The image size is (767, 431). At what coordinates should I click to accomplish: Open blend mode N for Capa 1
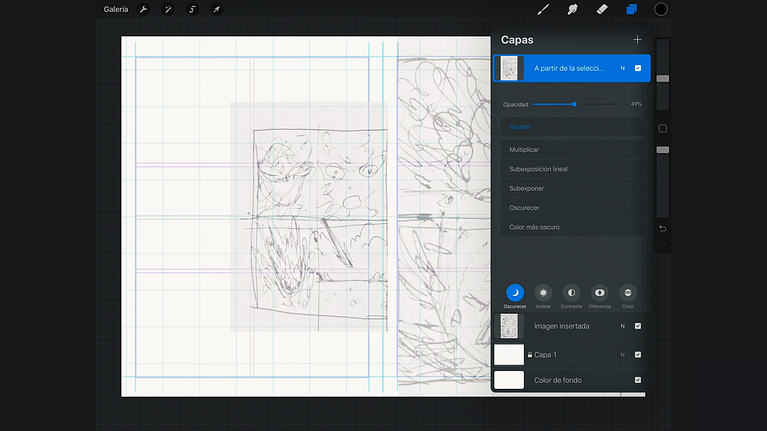(622, 354)
